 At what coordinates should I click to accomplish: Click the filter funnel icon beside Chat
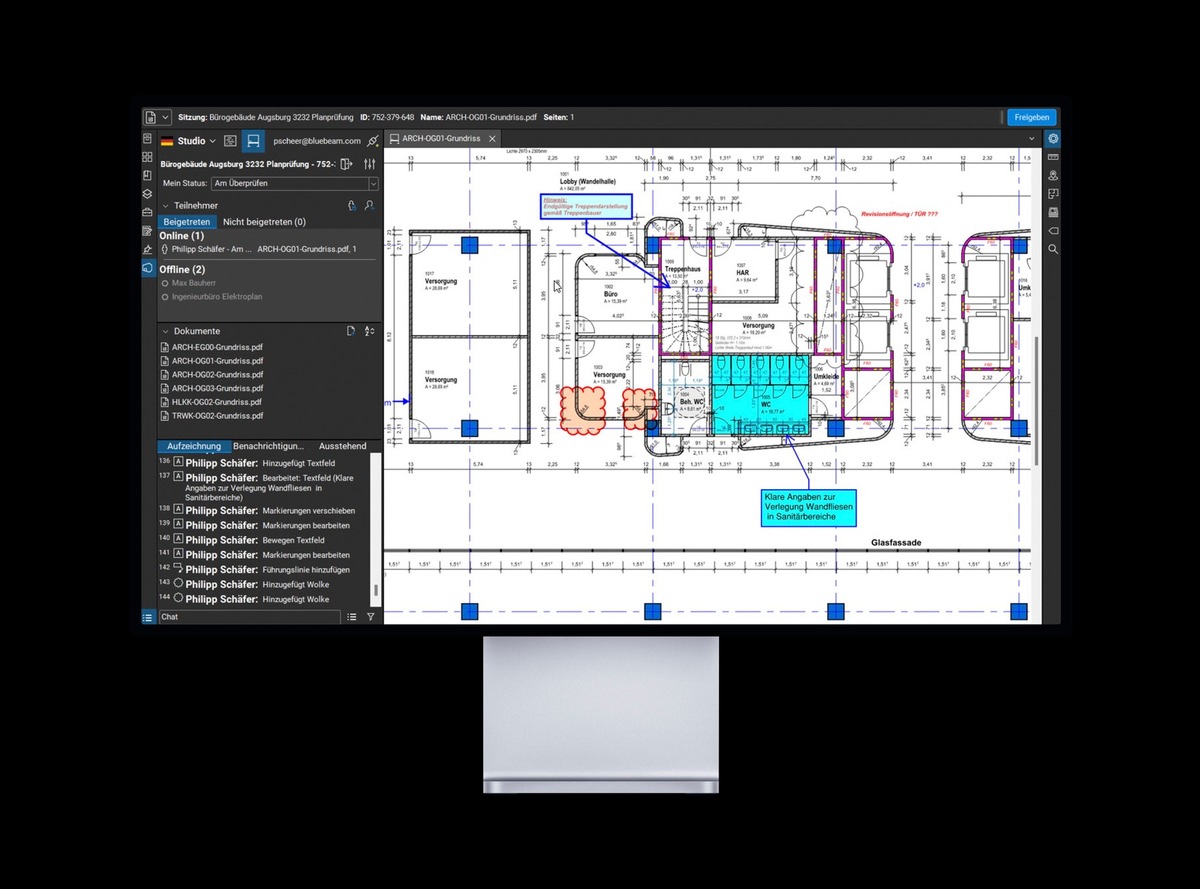click(370, 617)
